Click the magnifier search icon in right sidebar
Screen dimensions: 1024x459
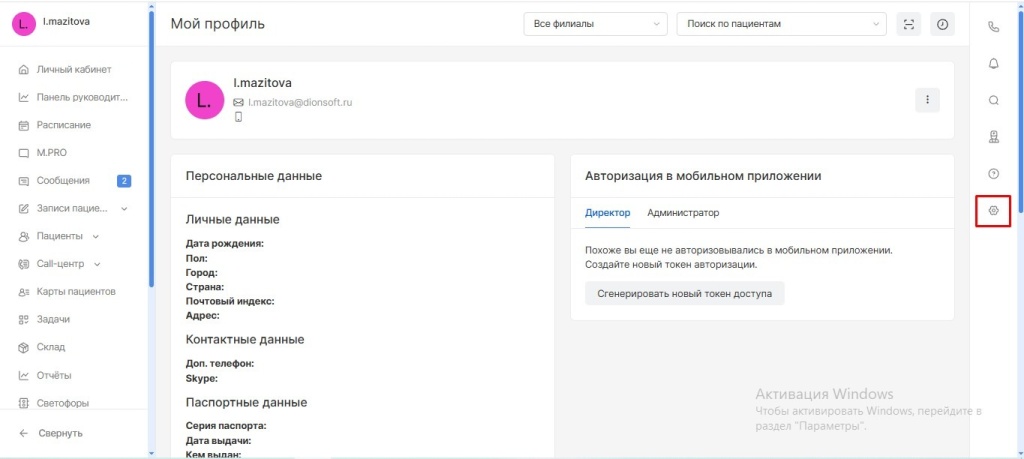pyautogui.click(x=993, y=100)
